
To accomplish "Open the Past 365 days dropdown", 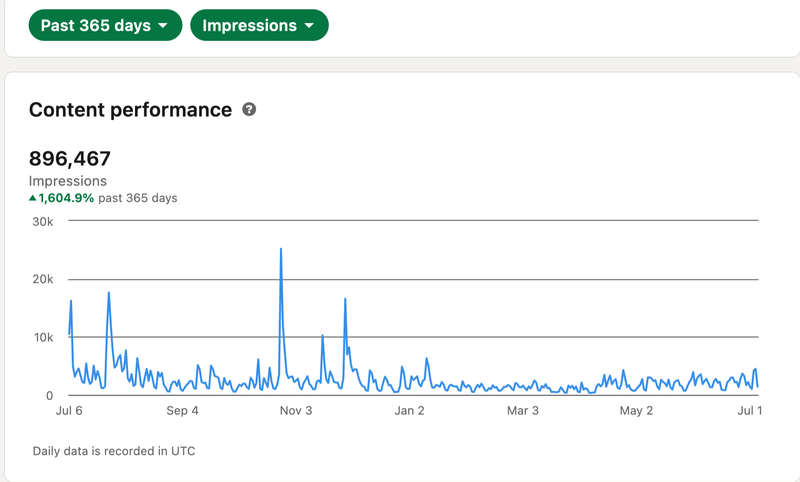I will (x=105, y=25).
